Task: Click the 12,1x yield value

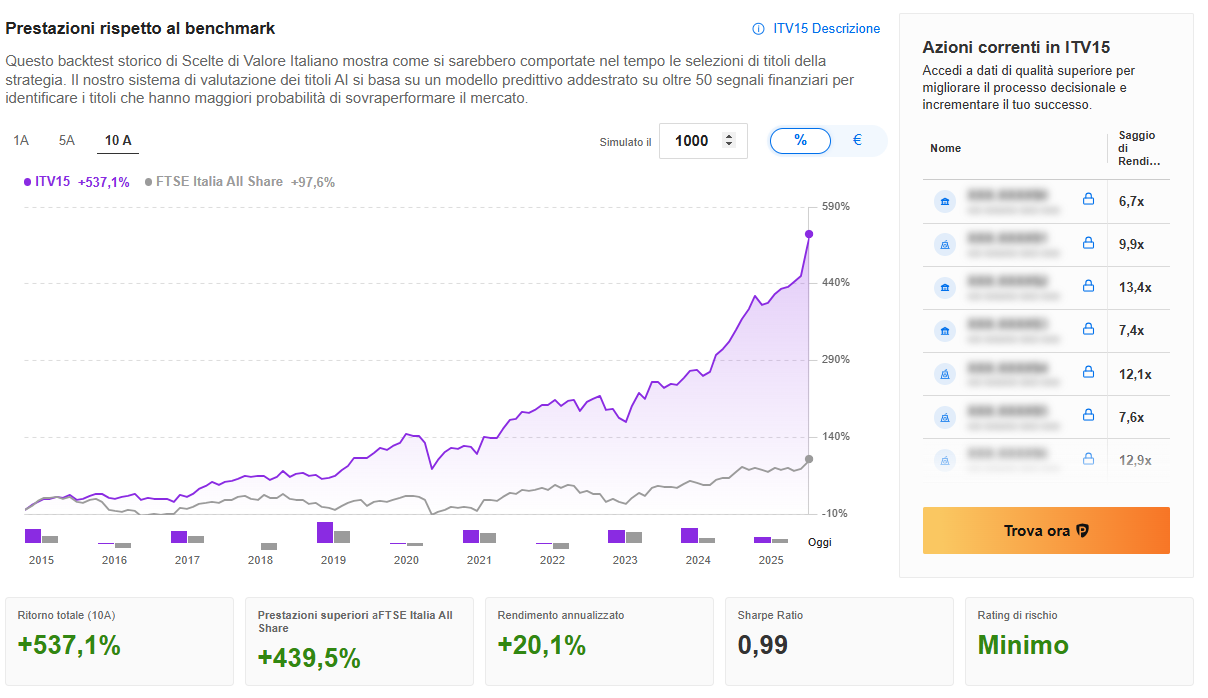Action: click(1135, 374)
